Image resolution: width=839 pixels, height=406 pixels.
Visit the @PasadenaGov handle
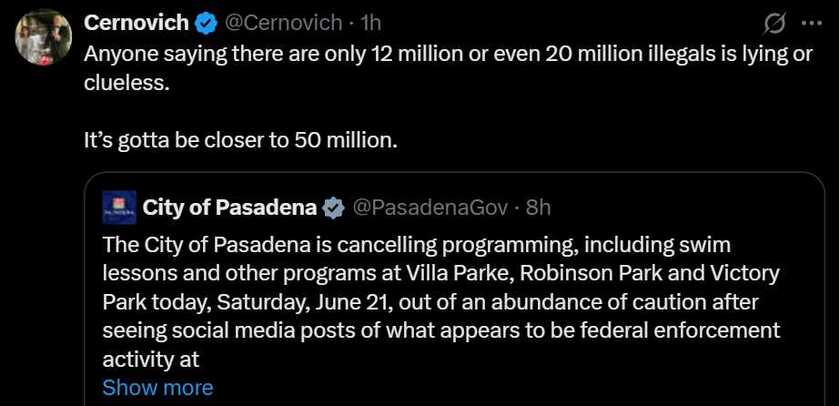pyautogui.click(x=430, y=208)
